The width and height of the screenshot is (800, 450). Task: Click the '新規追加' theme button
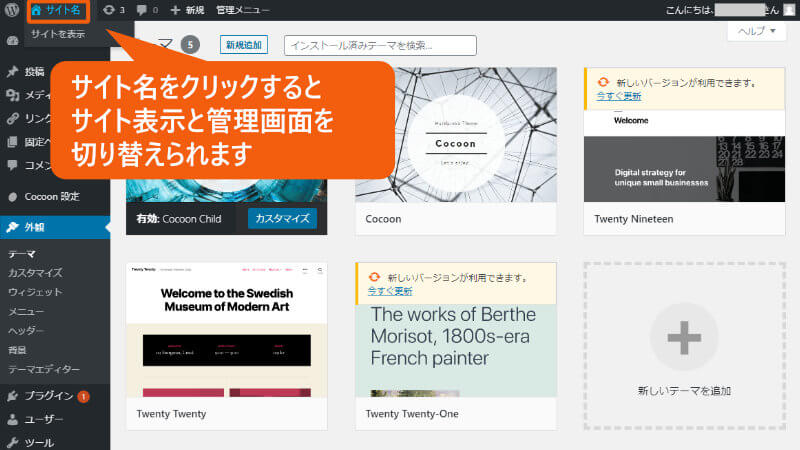(x=244, y=45)
